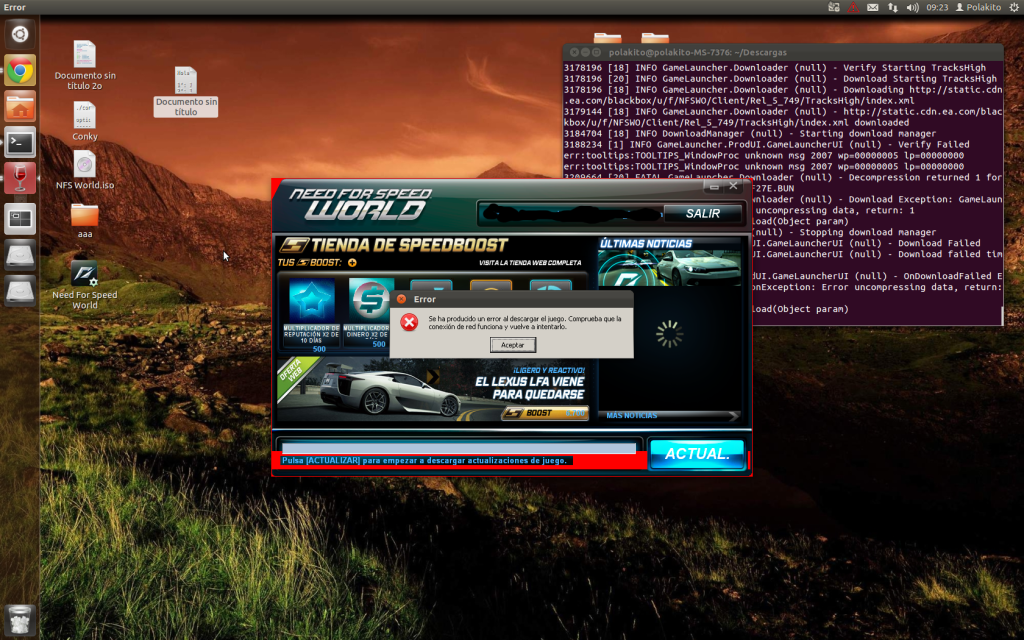The image size is (1024, 640).
Task: Open 'Visita la tienda web completa' link
Action: pos(530,263)
